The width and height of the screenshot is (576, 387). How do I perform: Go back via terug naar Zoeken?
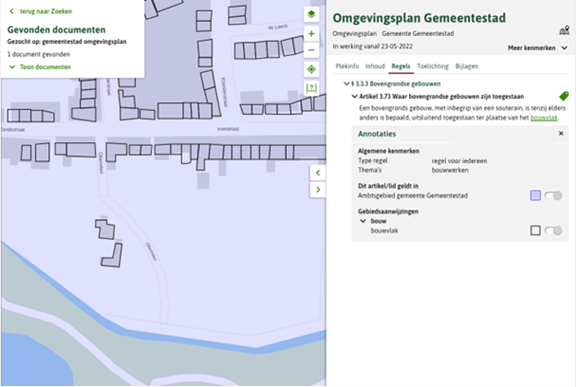point(40,11)
